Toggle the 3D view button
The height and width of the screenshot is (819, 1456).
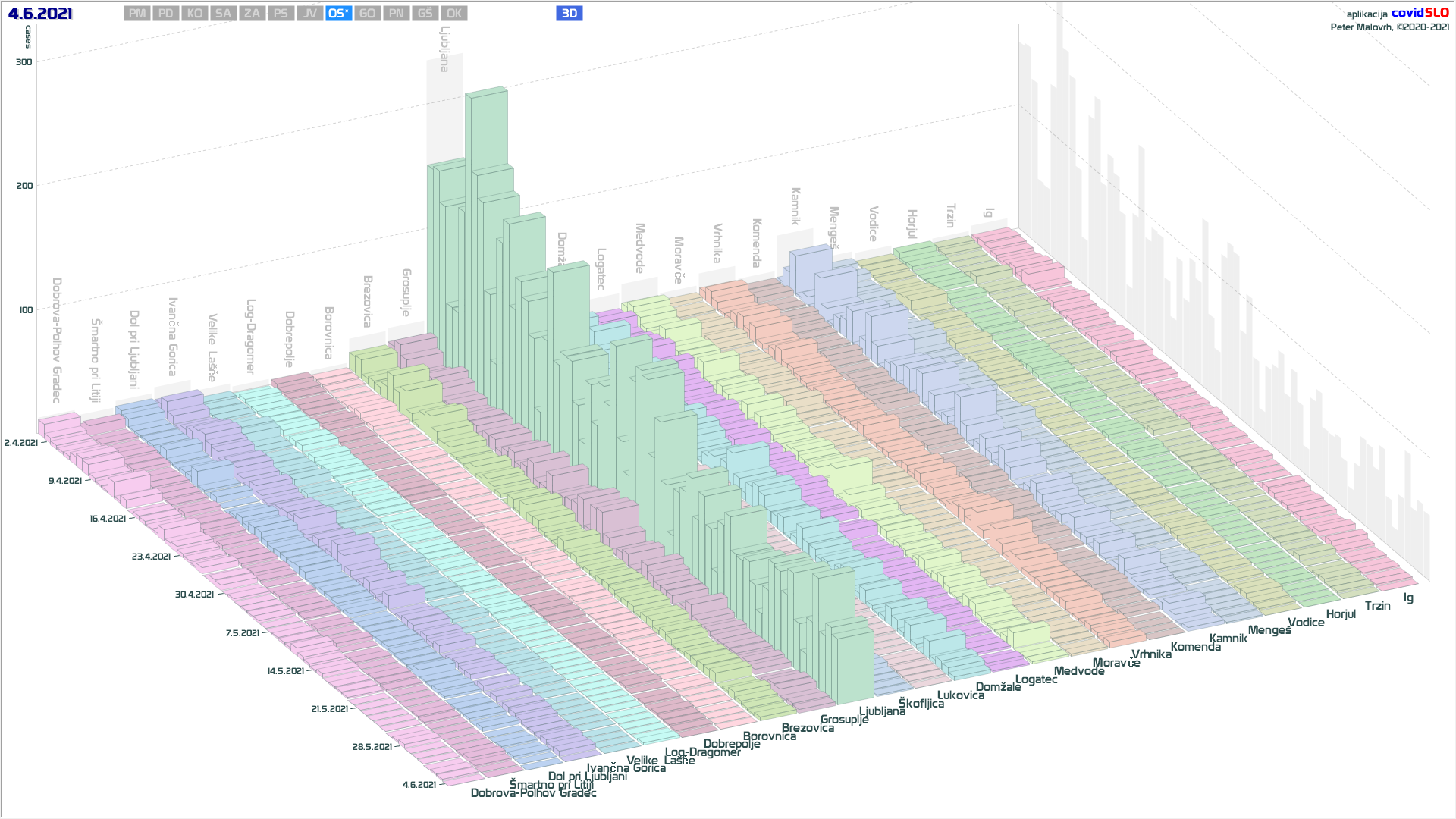569,13
